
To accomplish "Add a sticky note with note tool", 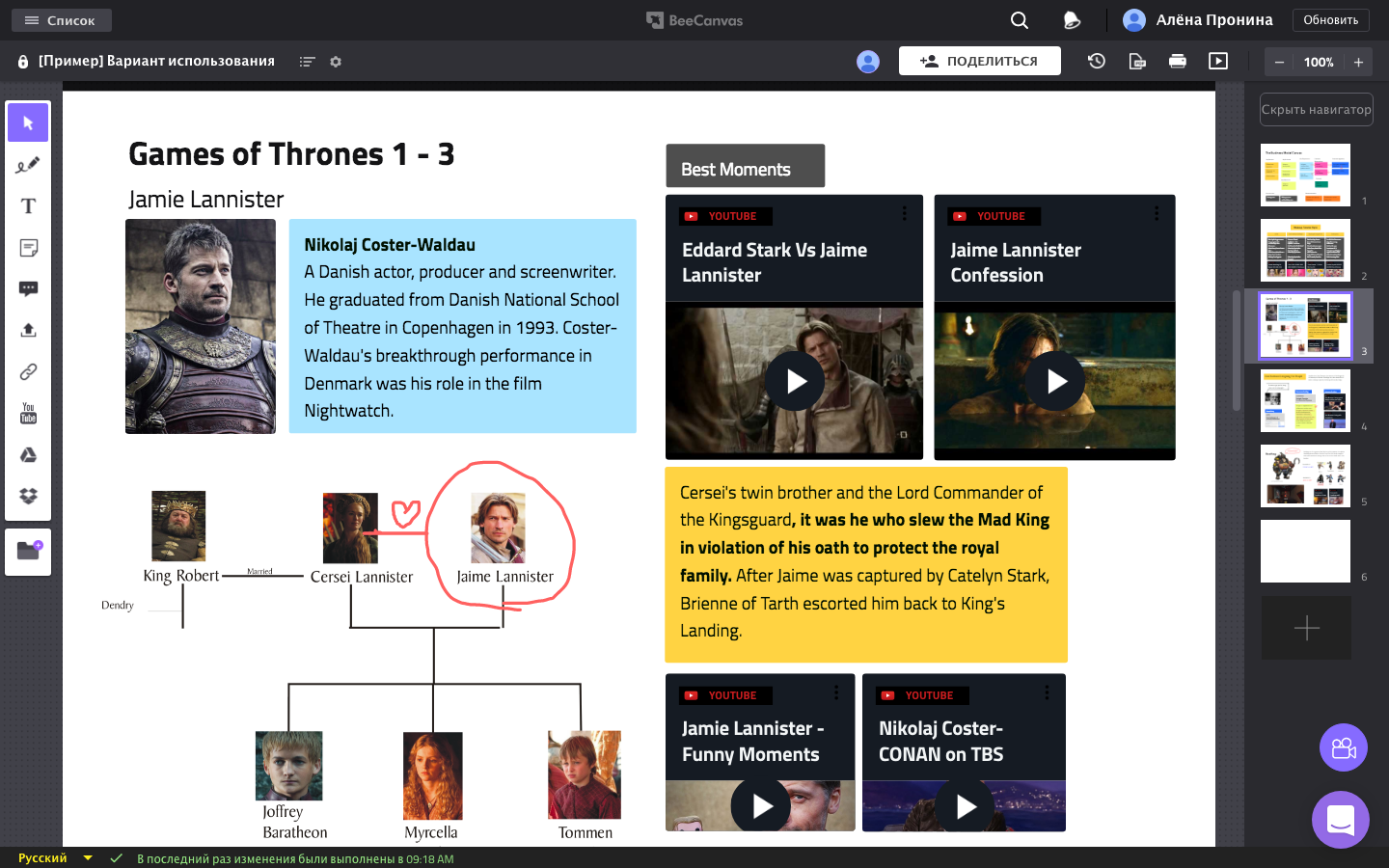I will tap(28, 248).
